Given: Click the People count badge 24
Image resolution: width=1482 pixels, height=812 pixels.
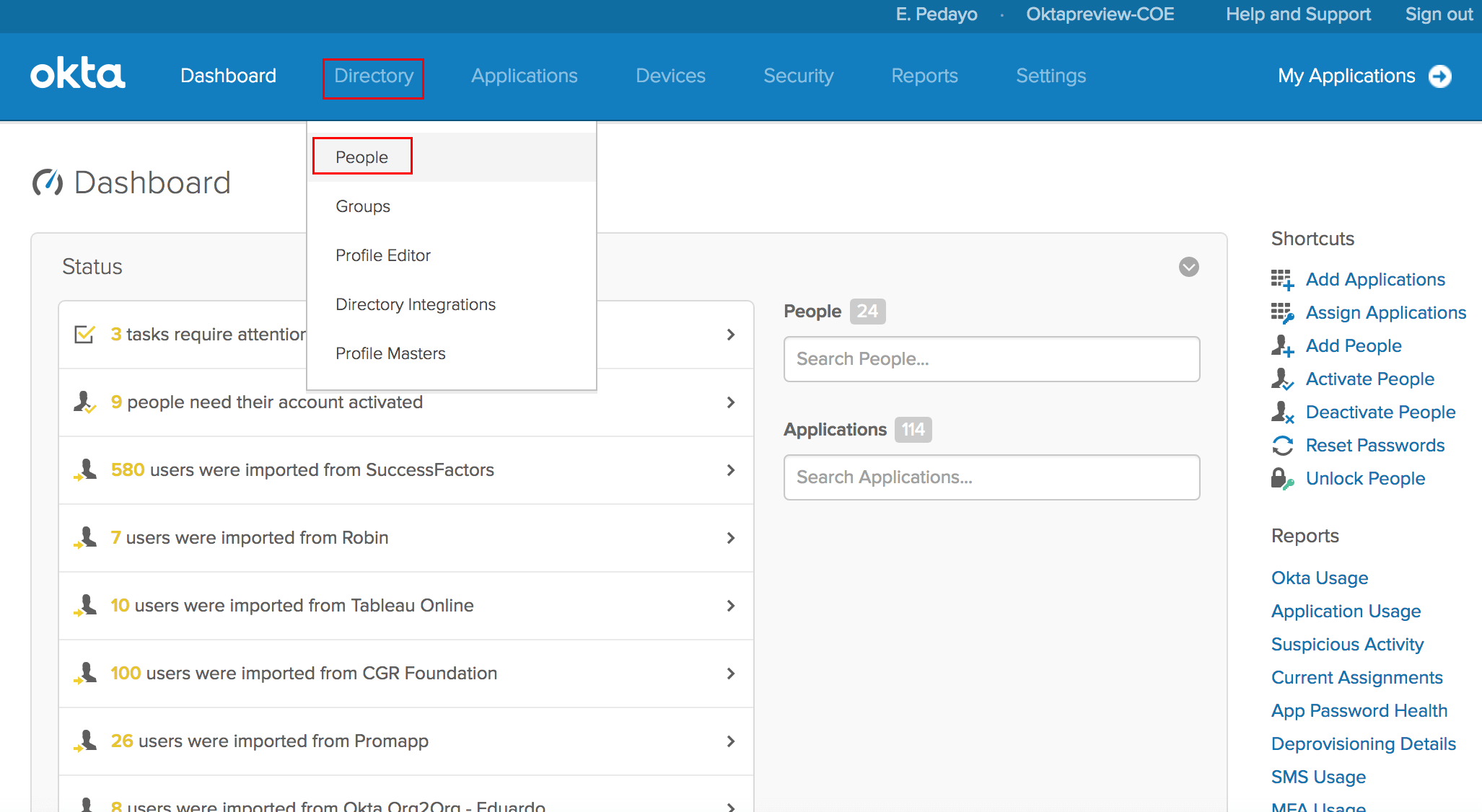Looking at the screenshot, I should click(x=867, y=312).
